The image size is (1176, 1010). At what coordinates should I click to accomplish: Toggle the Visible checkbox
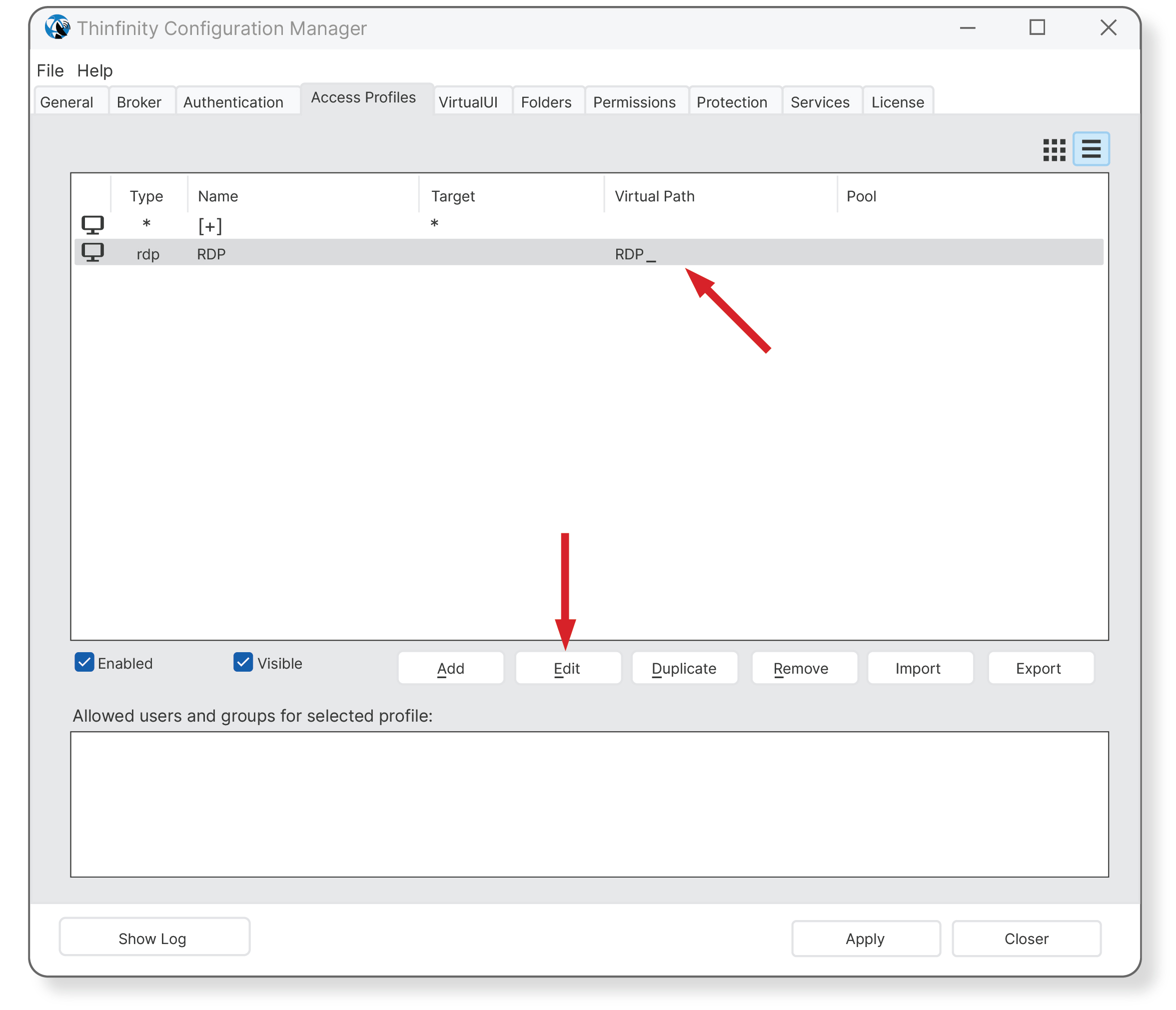click(243, 662)
